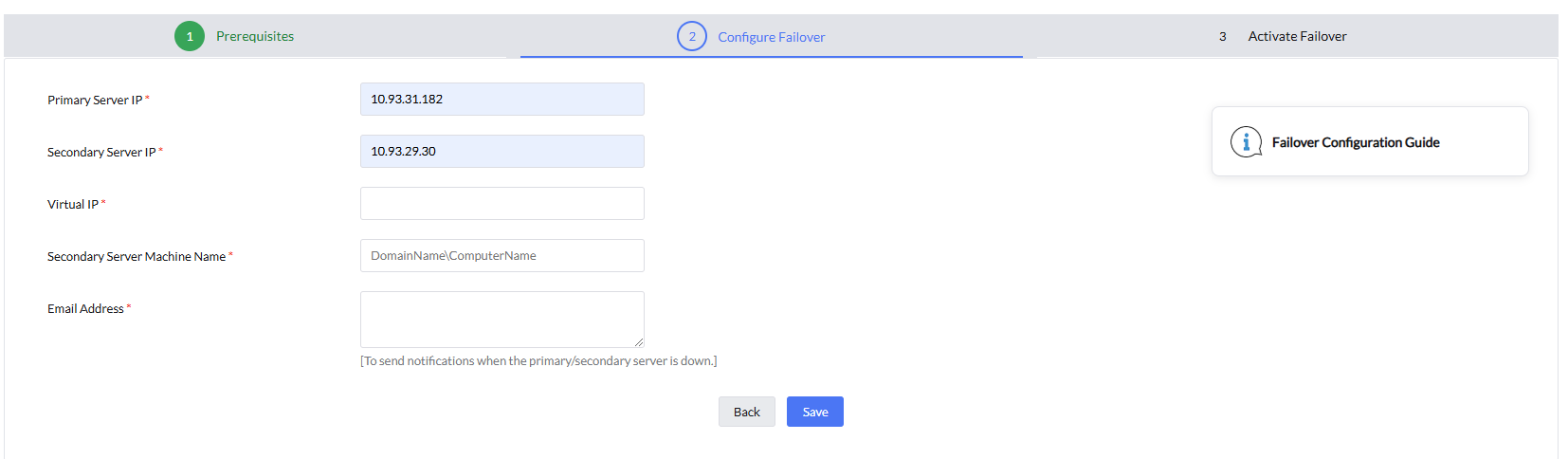Screen dimensions: 1568x459
Task: Click the Virtual IP label text
Action: [73, 205]
